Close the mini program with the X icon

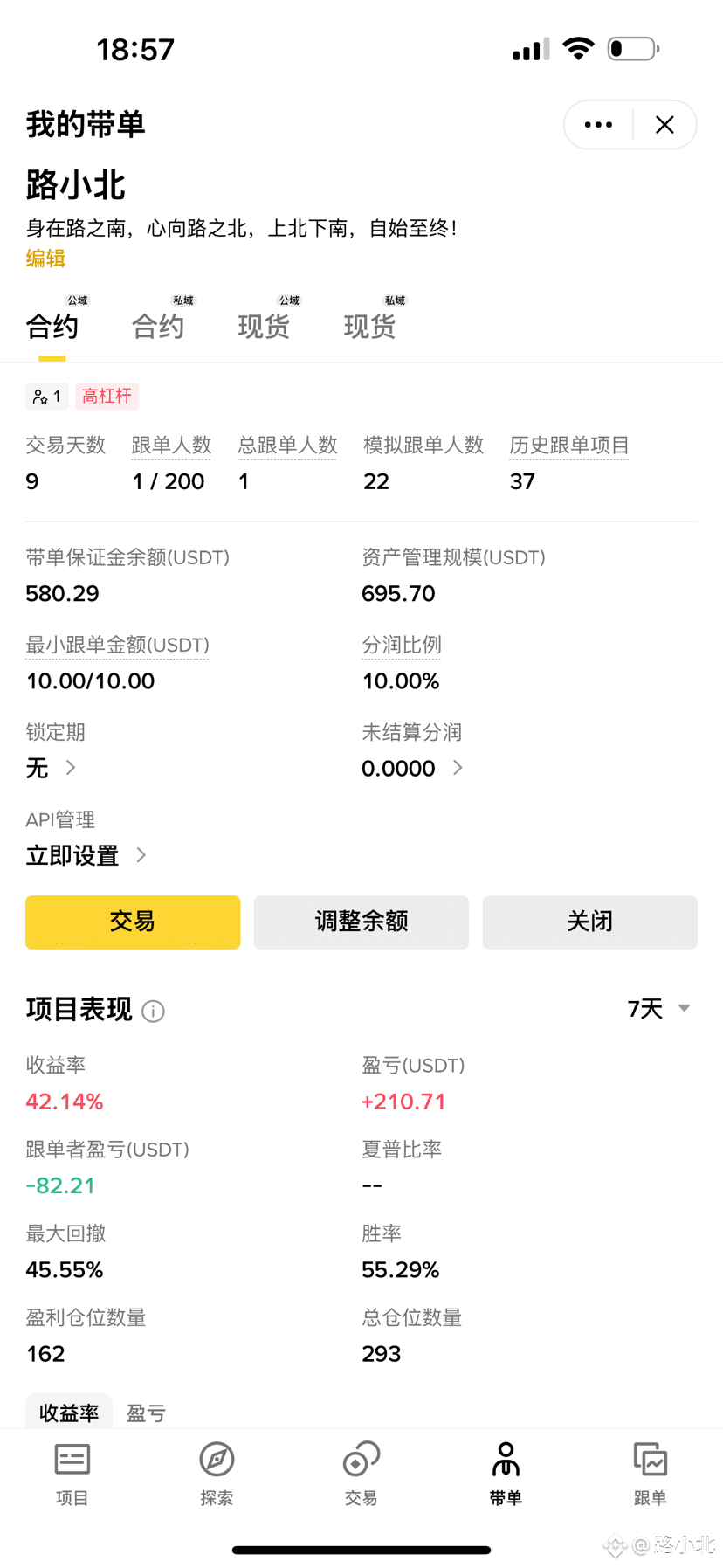664,125
